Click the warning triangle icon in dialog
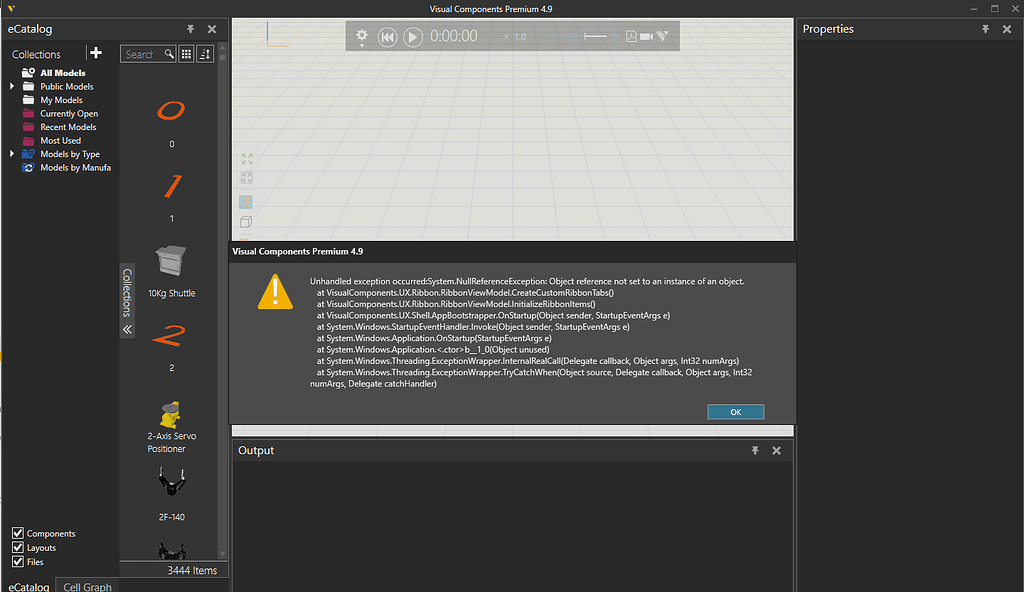The image size is (1024, 592). [x=275, y=291]
